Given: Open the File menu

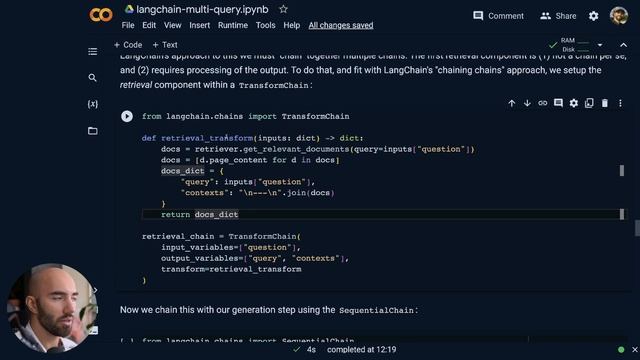Looking at the screenshot, I should tap(128, 25).
